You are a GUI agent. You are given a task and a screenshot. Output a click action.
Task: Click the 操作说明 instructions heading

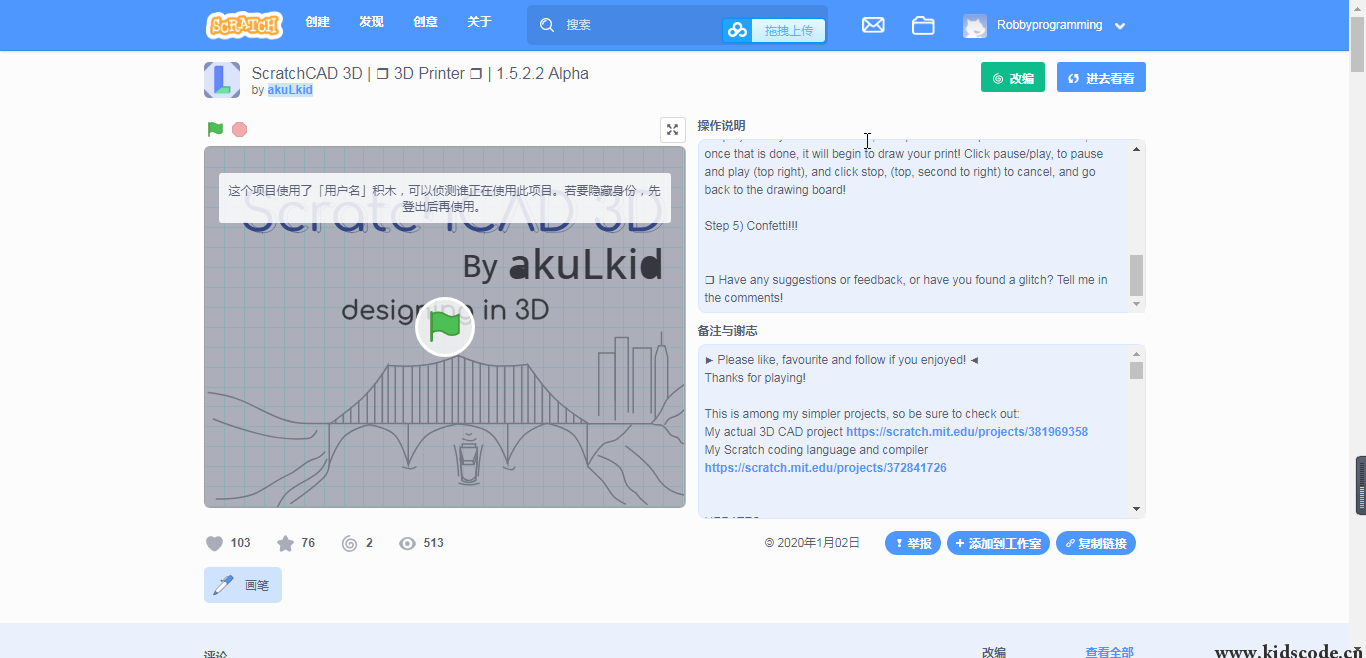tap(721, 126)
